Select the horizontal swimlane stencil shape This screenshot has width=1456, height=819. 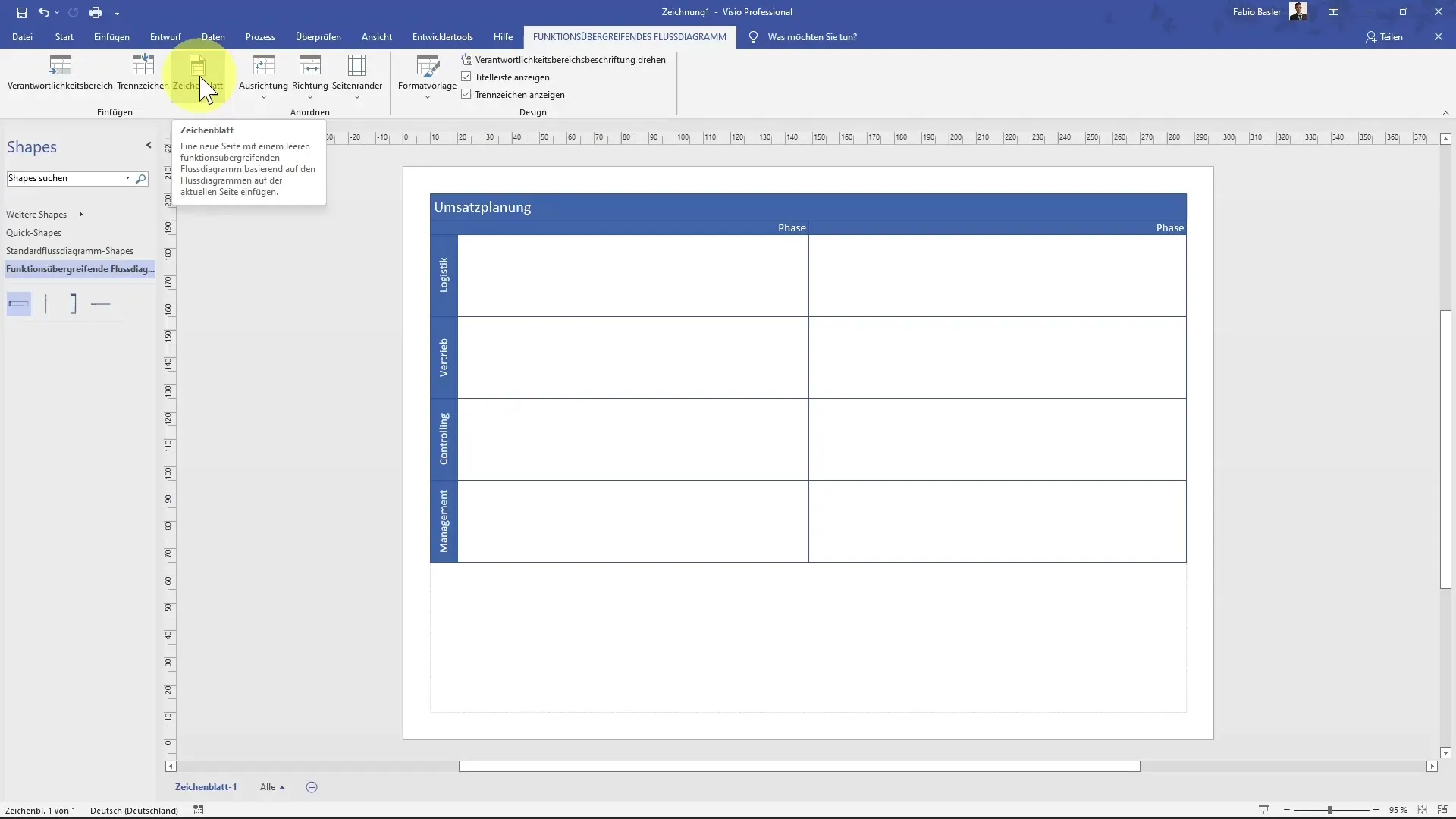tap(19, 304)
